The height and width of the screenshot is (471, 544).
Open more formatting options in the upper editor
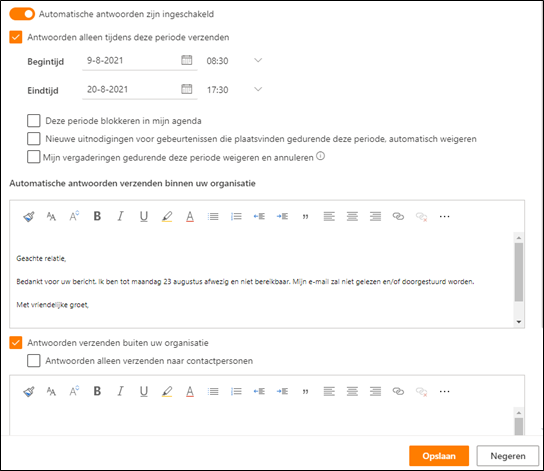click(x=444, y=216)
